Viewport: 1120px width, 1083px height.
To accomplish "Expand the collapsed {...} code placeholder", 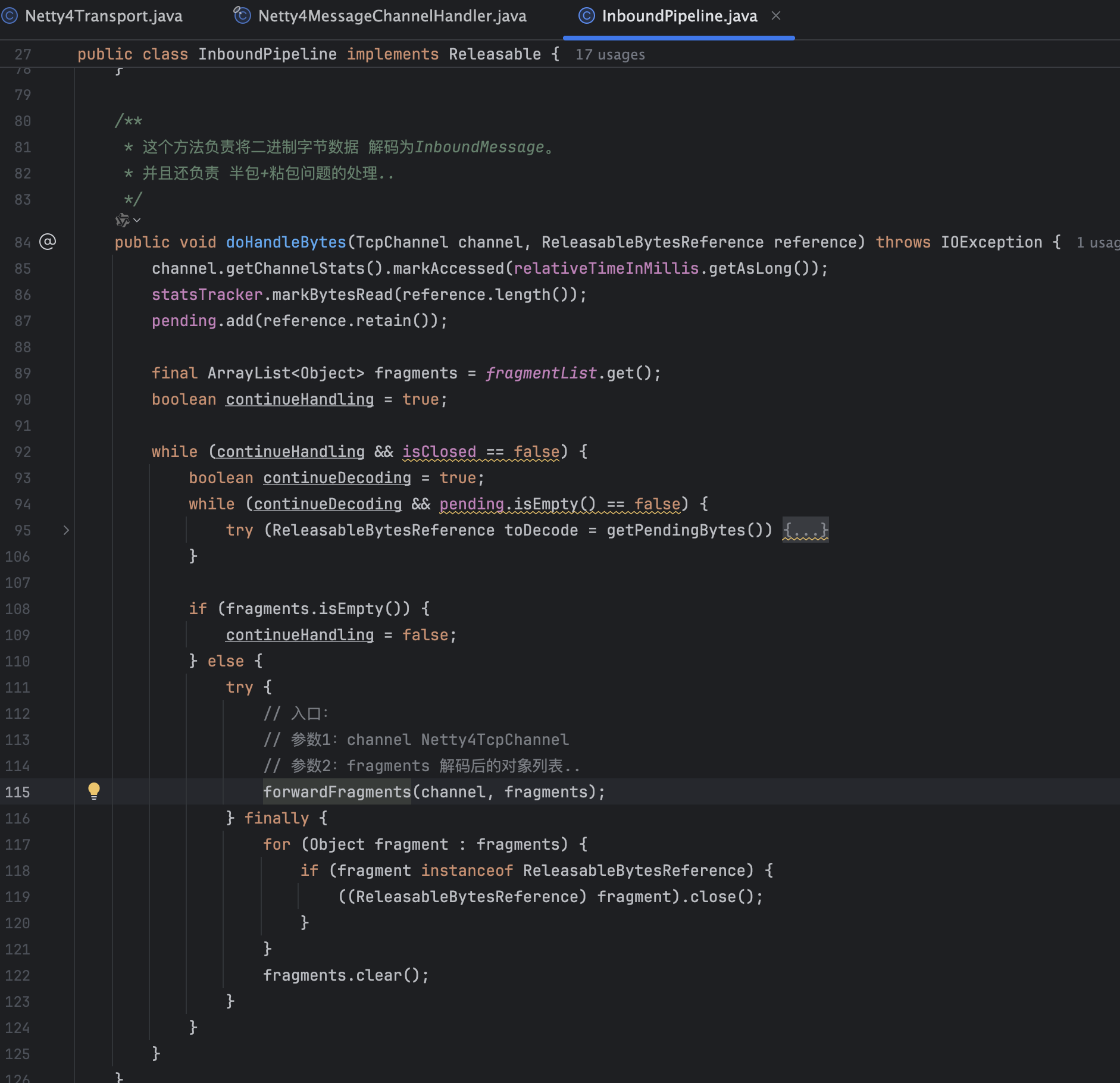I will point(805,530).
